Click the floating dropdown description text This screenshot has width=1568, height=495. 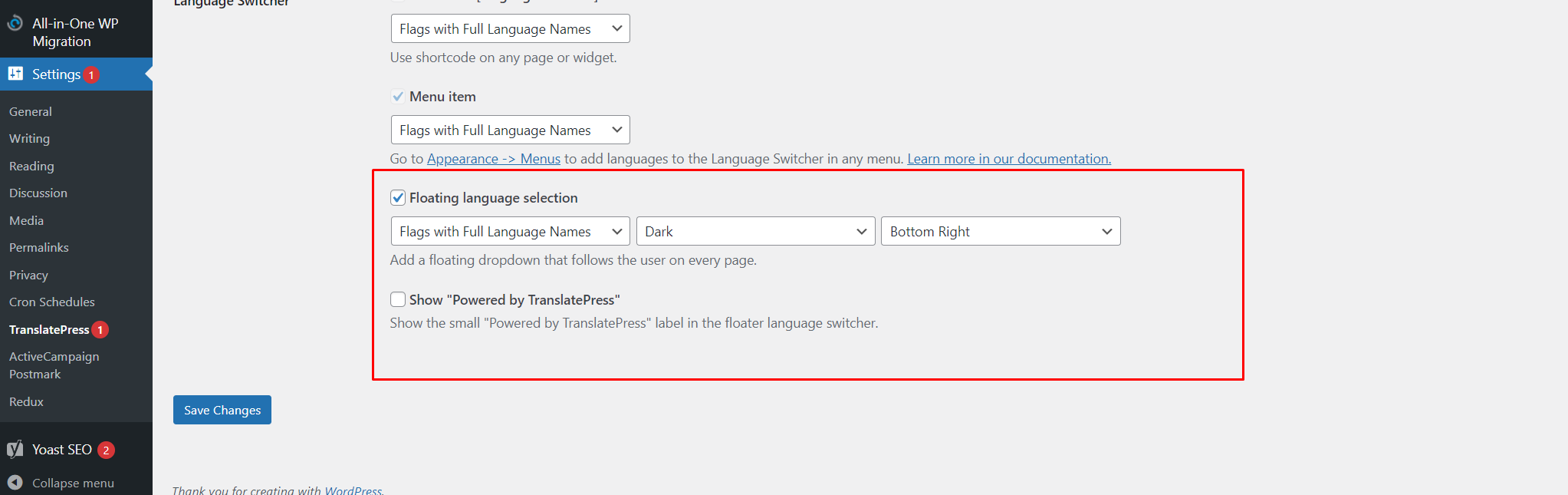pos(573,260)
